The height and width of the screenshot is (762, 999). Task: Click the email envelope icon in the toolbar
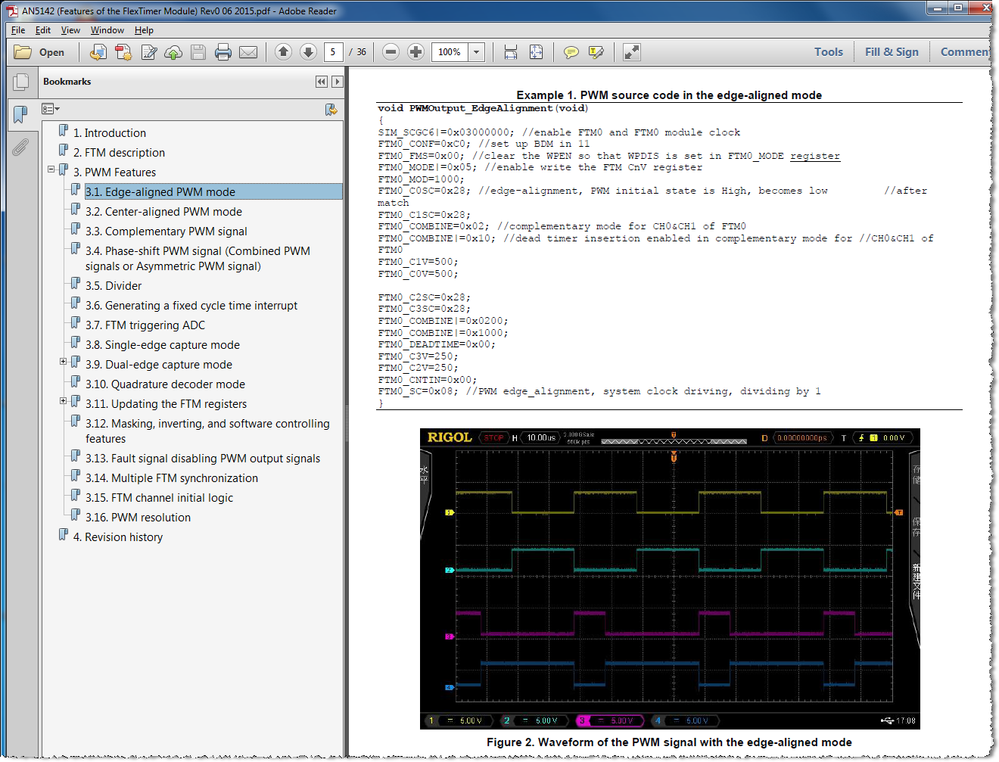coord(248,52)
